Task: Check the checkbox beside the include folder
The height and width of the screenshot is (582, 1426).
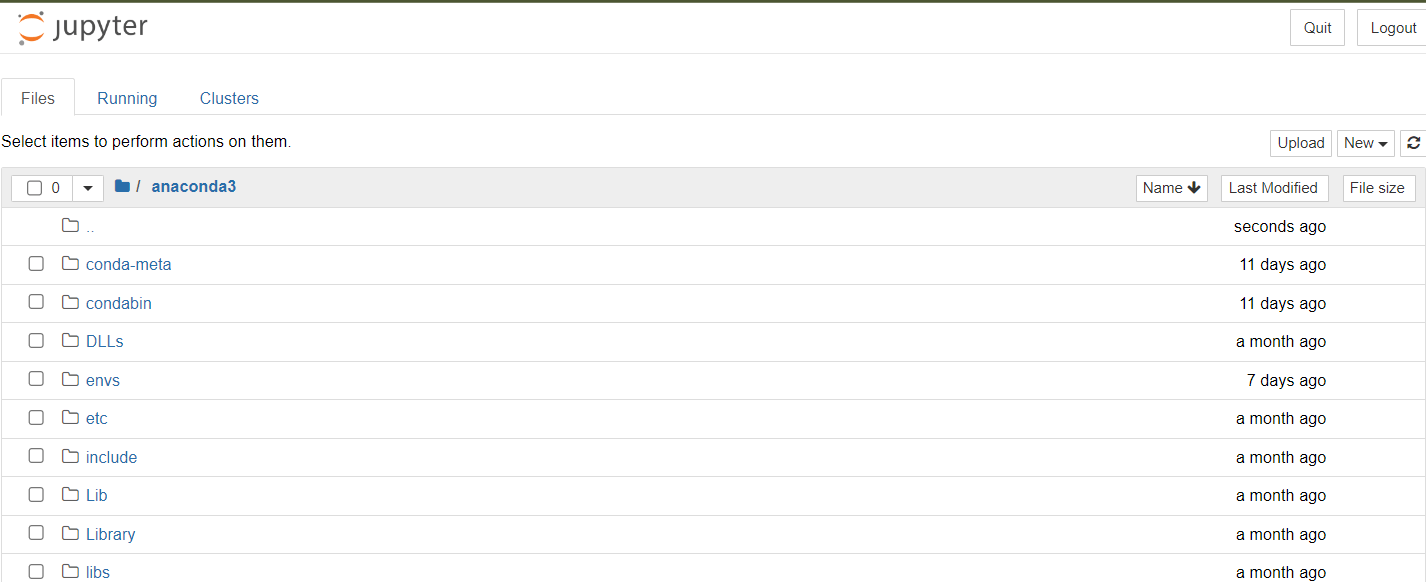Action: click(36, 455)
